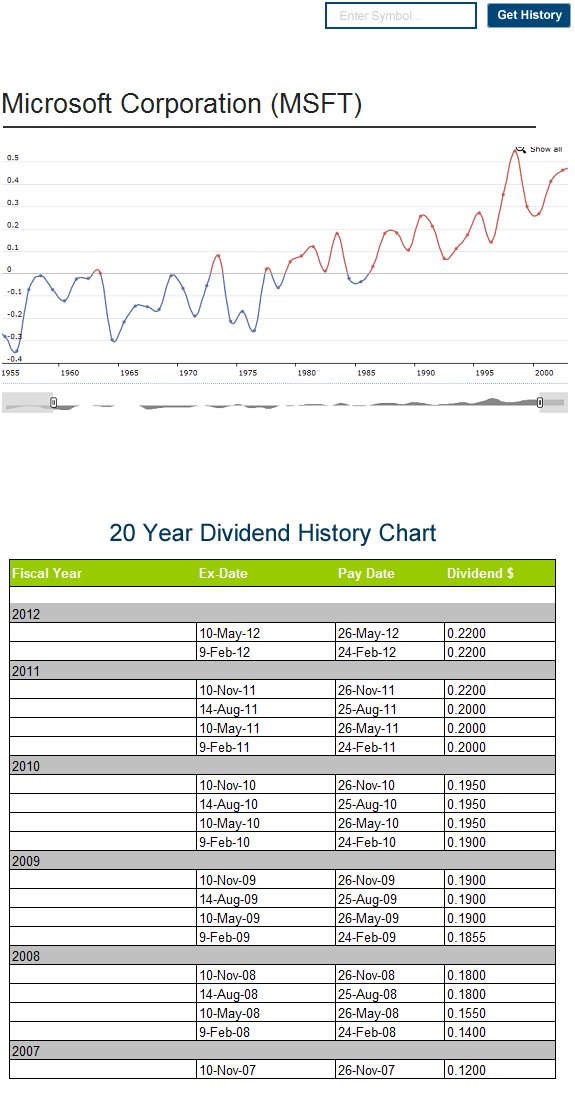Click the 0.1855 dividend value

tap(500, 937)
